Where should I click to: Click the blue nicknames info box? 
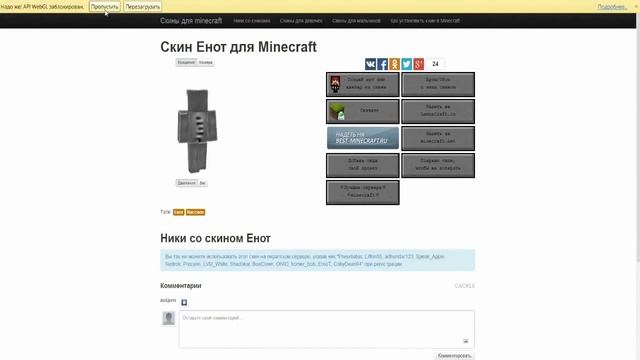[318, 260]
